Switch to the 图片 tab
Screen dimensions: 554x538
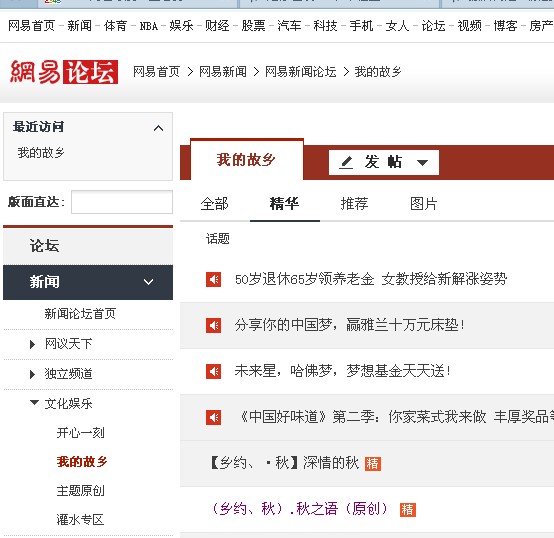(424, 204)
